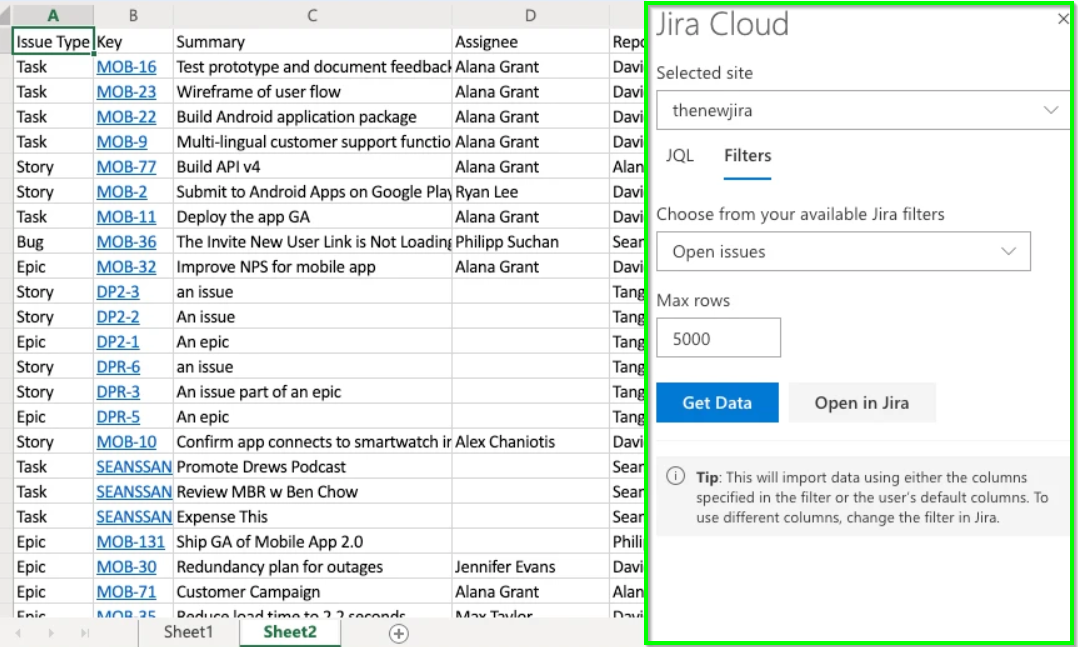1078x647 pixels.
Task: Select assignee cell "Alex Chaniotis"
Action: [x=530, y=441]
